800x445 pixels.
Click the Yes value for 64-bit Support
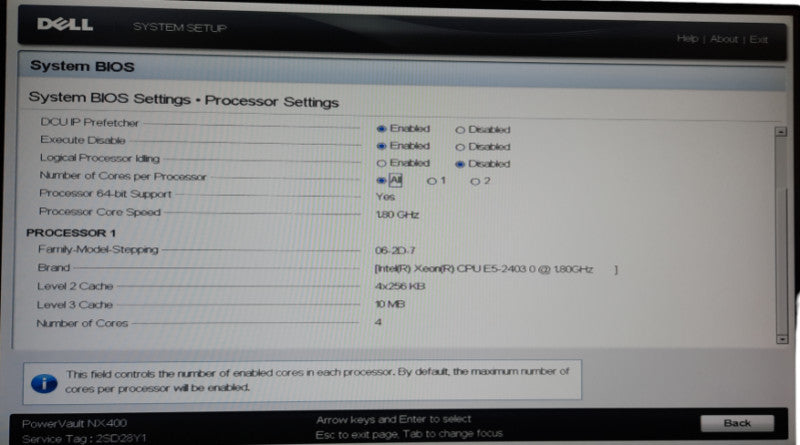[x=385, y=196]
